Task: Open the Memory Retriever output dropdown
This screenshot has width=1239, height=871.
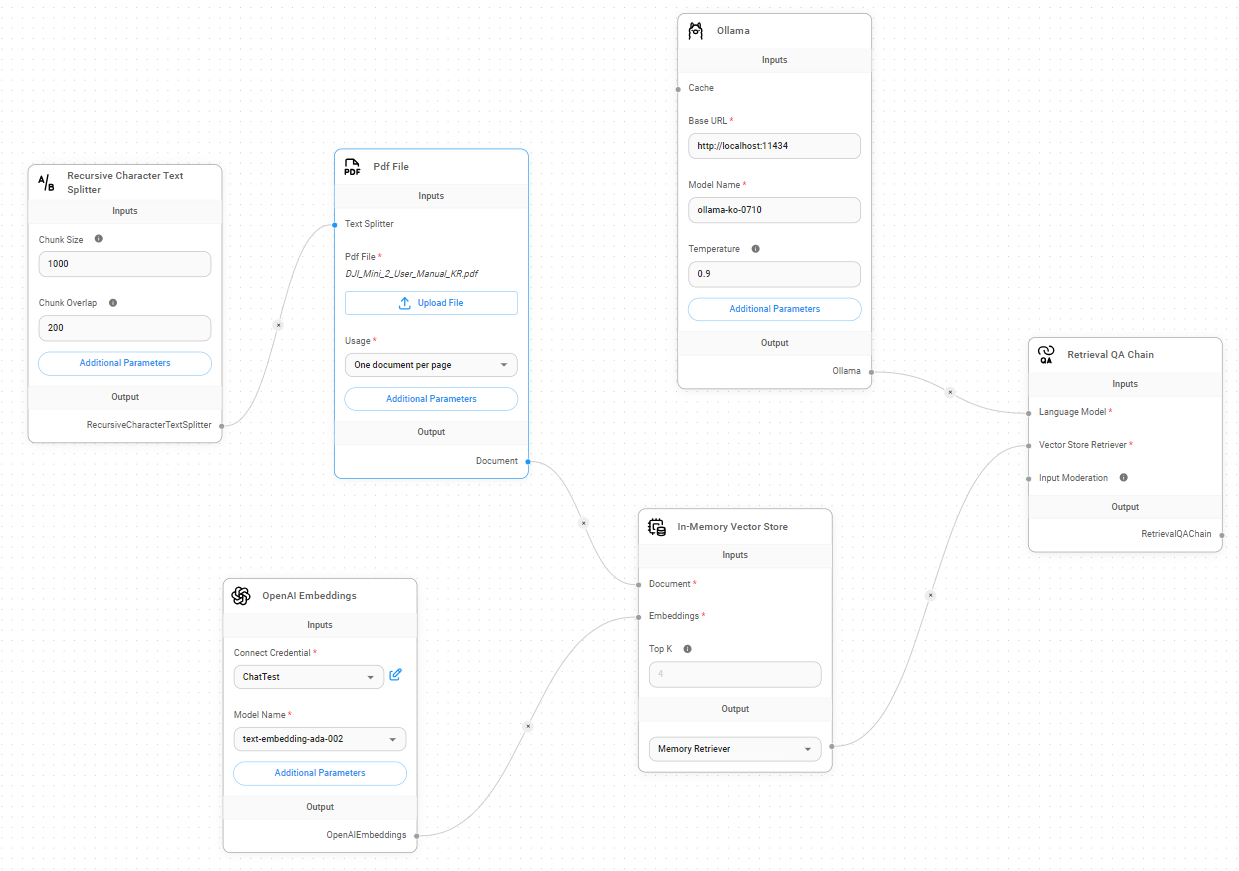Action: pos(735,749)
